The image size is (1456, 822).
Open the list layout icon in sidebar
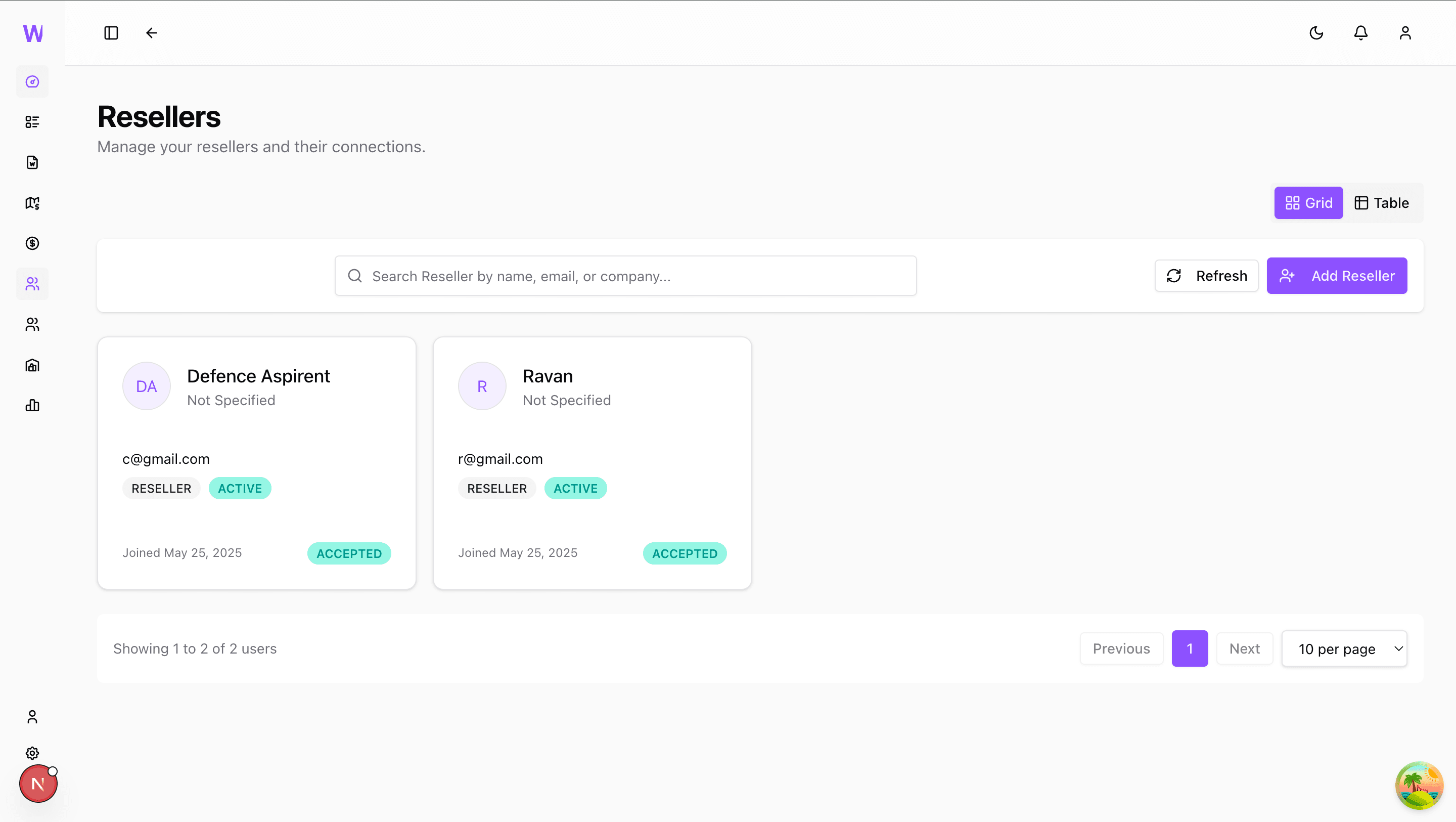[x=32, y=121]
